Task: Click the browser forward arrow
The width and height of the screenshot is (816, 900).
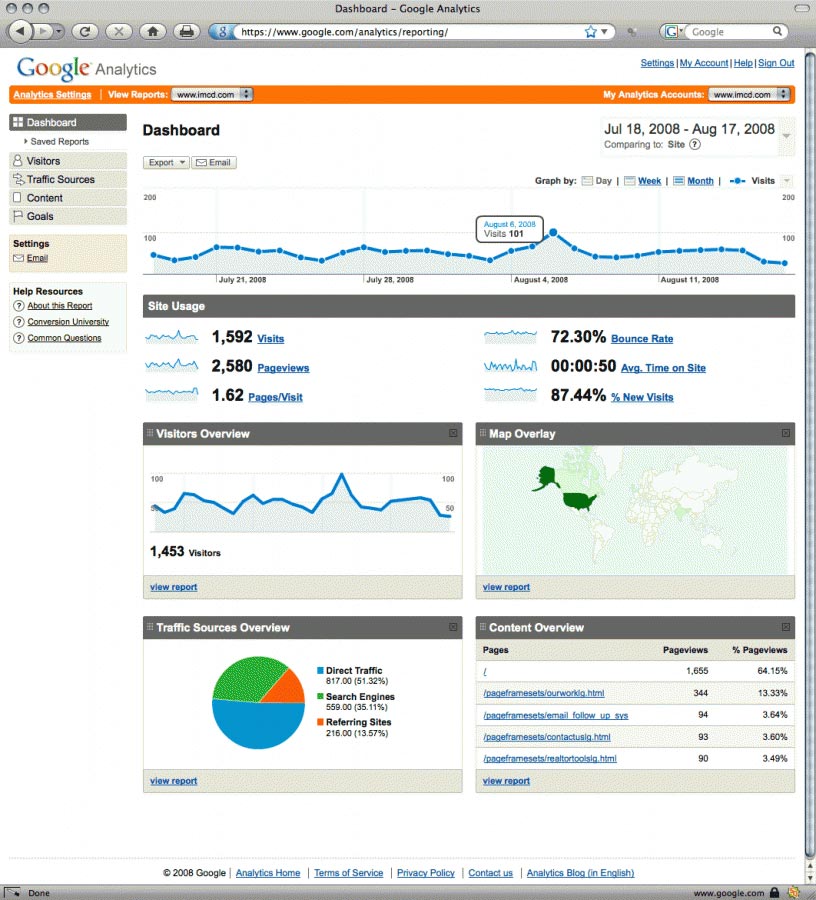Action: [42, 31]
